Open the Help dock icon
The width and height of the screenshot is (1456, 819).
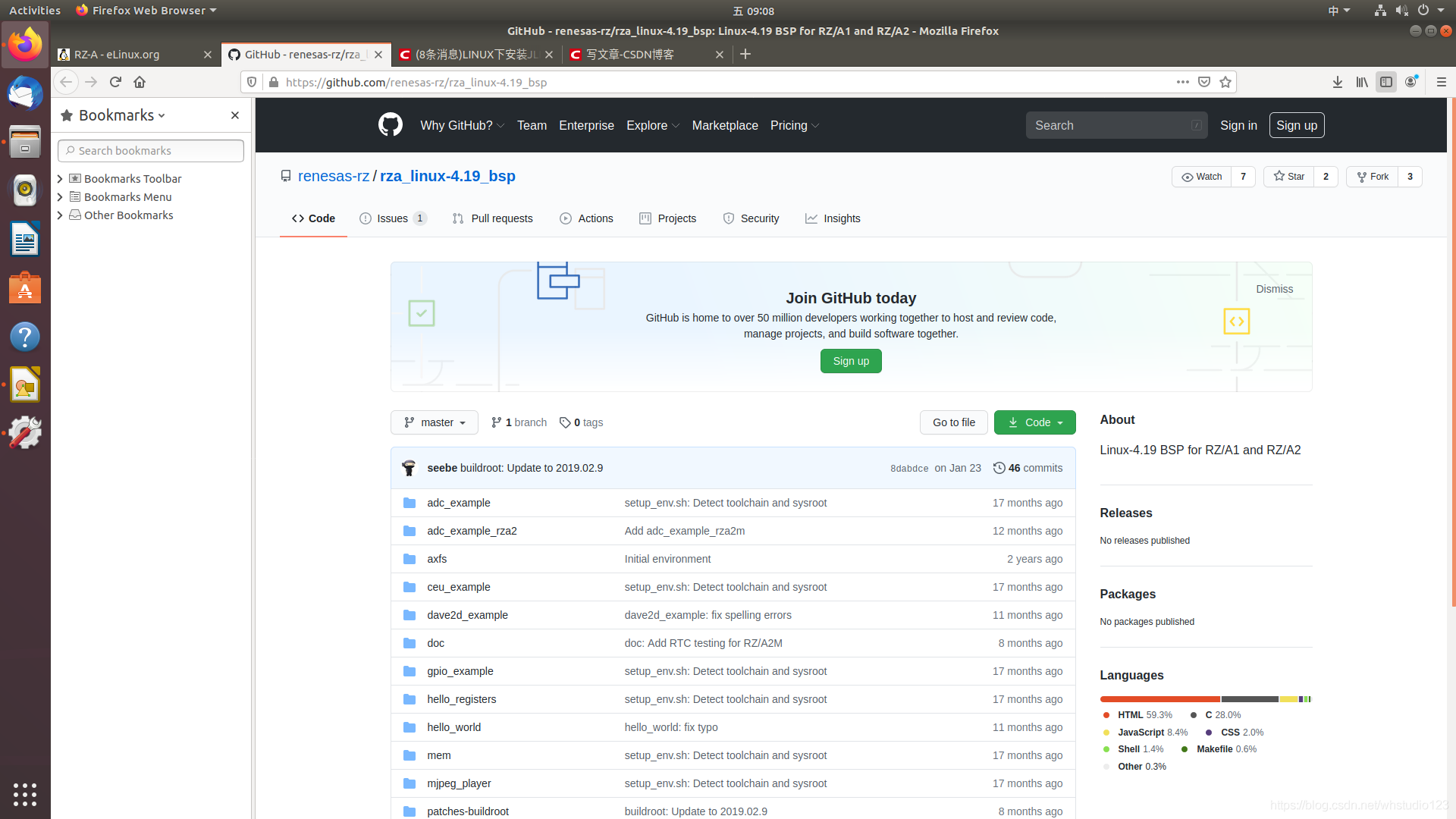coord(25,337)
